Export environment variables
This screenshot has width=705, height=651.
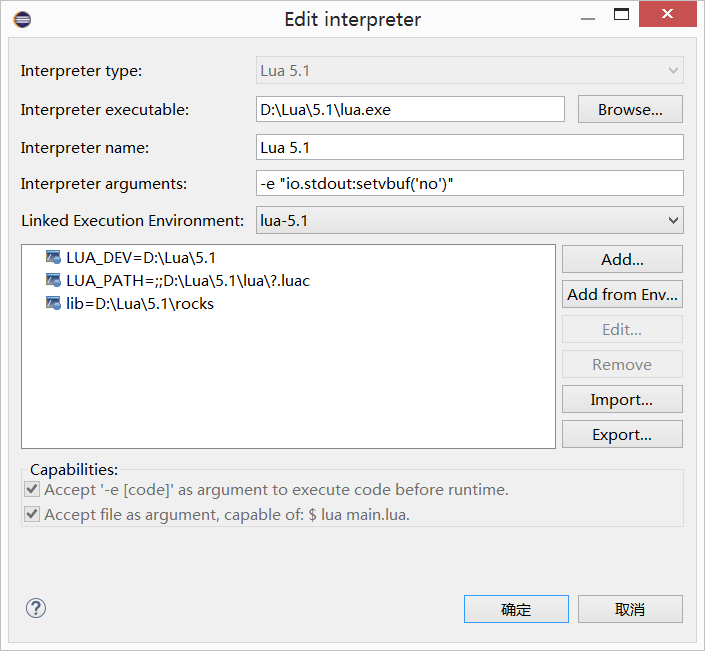click(622, 434)
